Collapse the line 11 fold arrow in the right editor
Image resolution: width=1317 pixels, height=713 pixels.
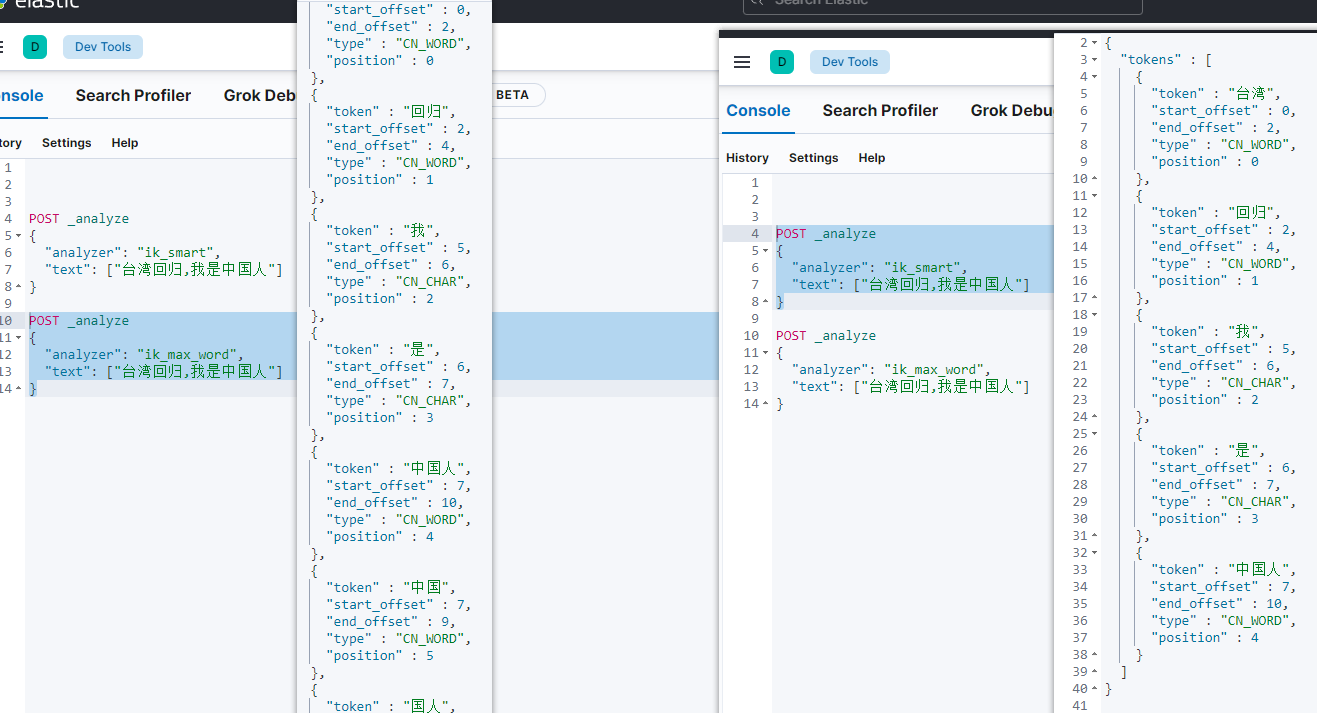767,353
